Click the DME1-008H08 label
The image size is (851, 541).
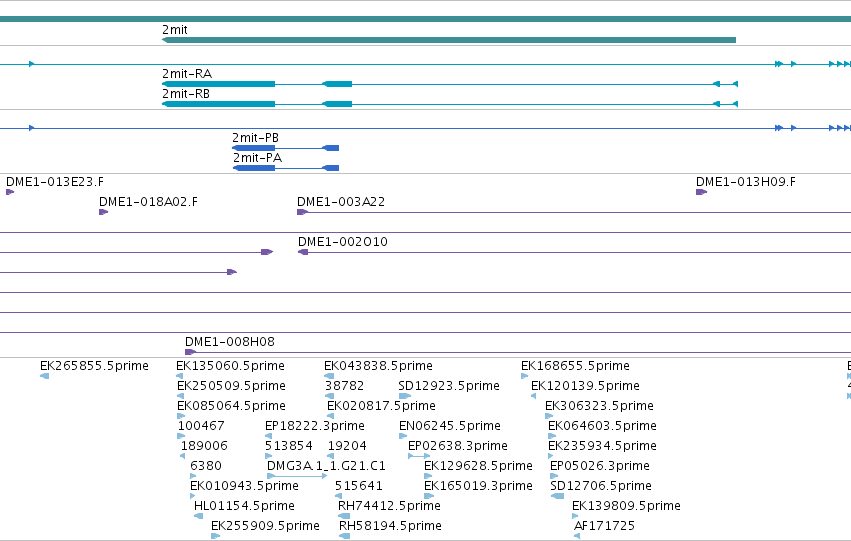pos(230,342)
